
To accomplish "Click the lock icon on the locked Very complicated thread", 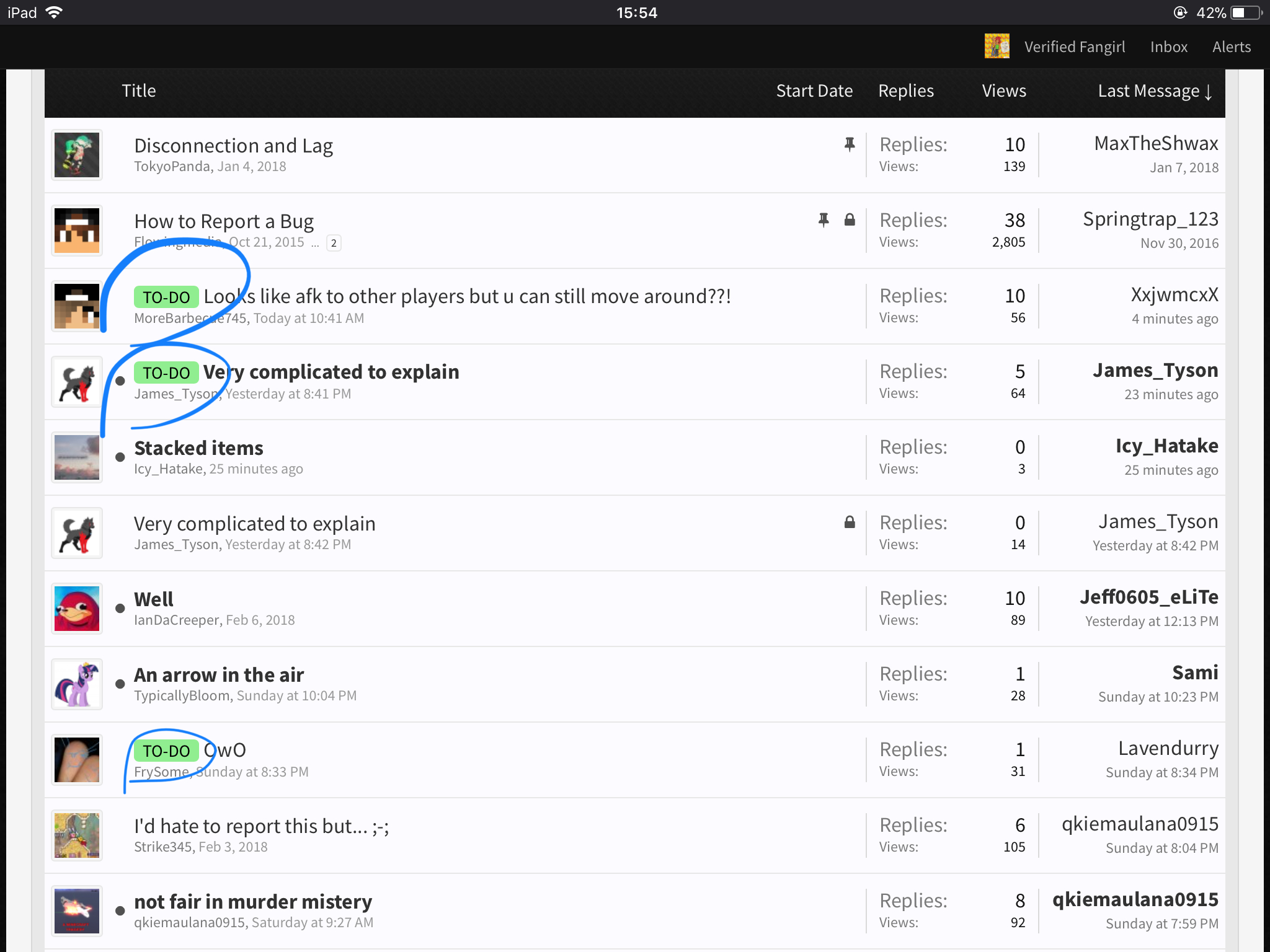I will pyautogui.click(x=850, y=522).
